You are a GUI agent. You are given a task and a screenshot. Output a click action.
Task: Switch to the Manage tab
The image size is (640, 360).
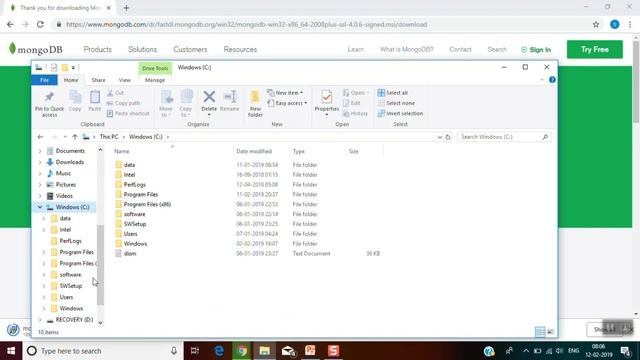coord(155,80)
